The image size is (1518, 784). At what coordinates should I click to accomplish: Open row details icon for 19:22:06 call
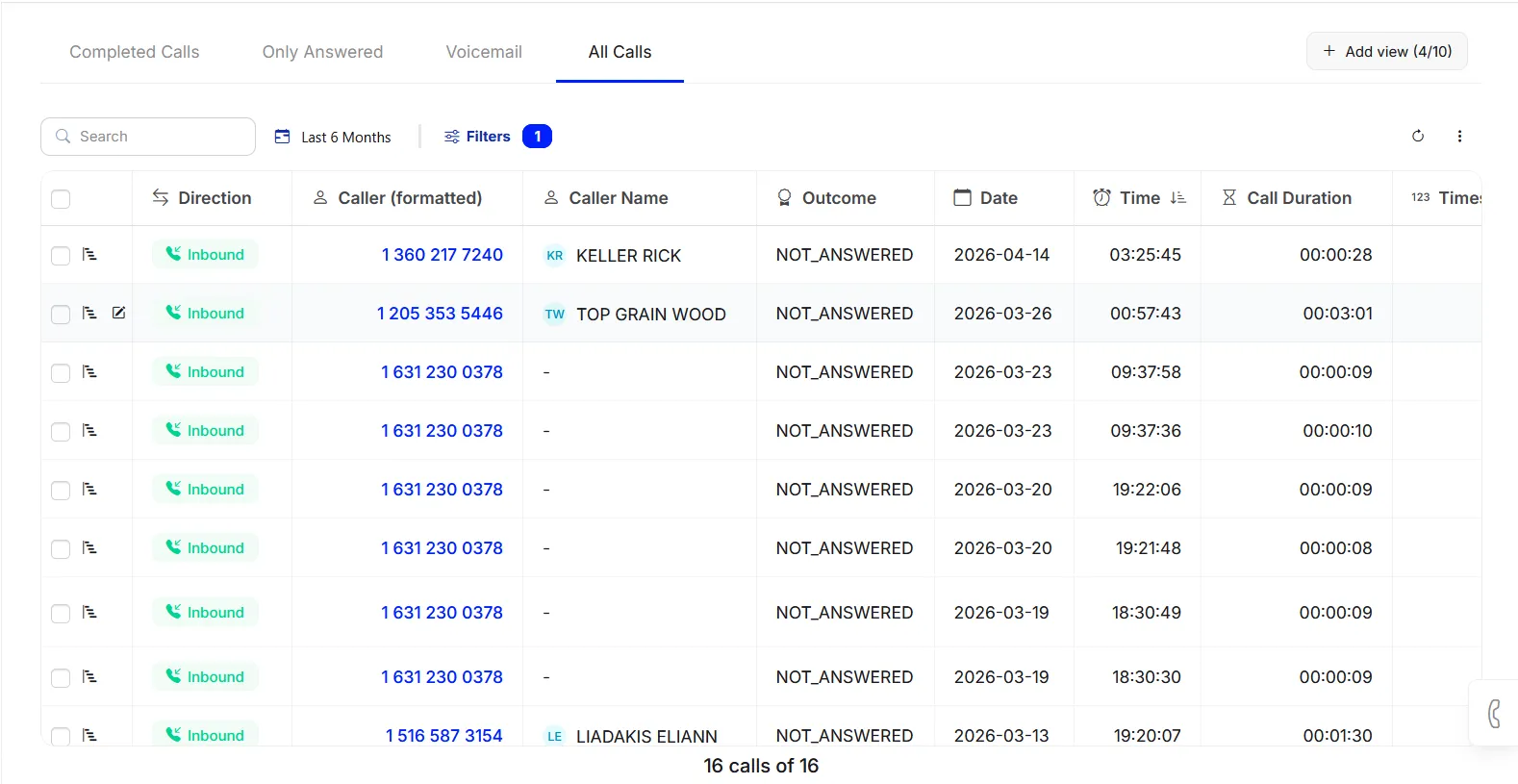pos(89,489)
